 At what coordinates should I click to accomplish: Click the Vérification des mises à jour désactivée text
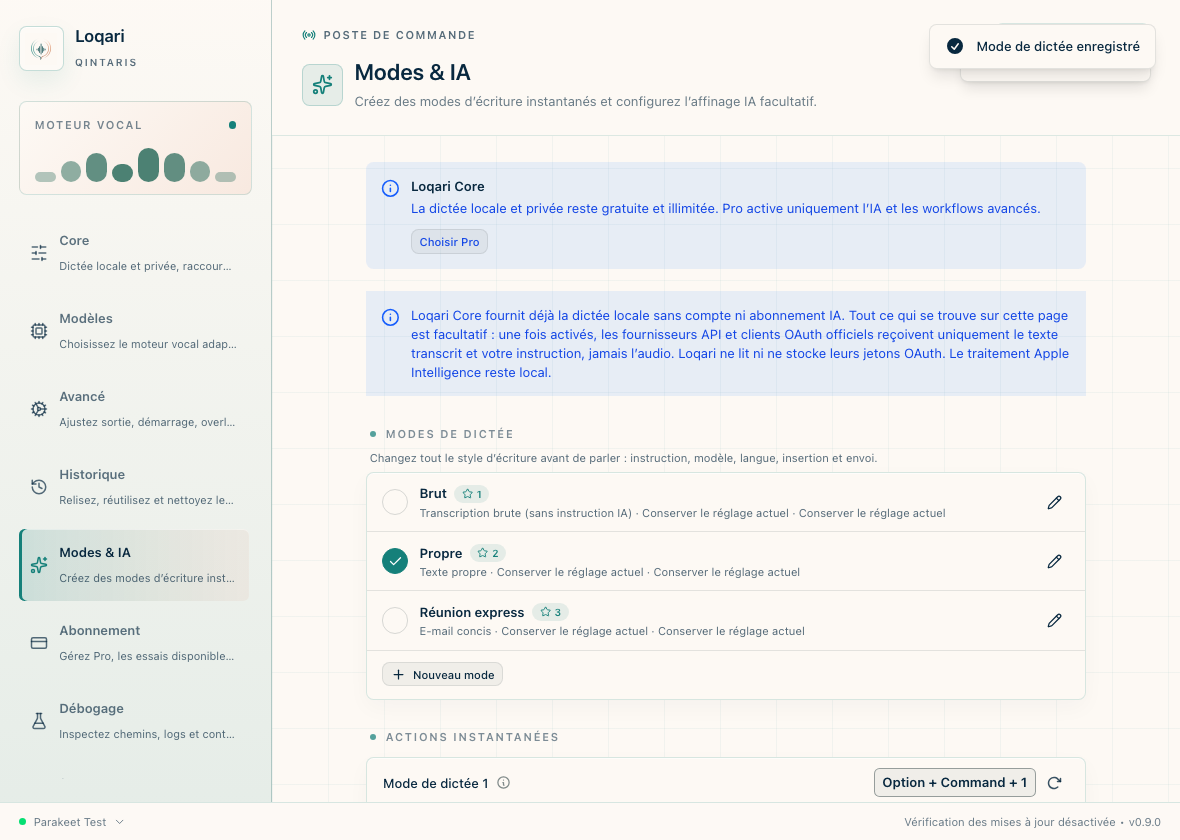pyautogui.click(x=1010, y=822)
